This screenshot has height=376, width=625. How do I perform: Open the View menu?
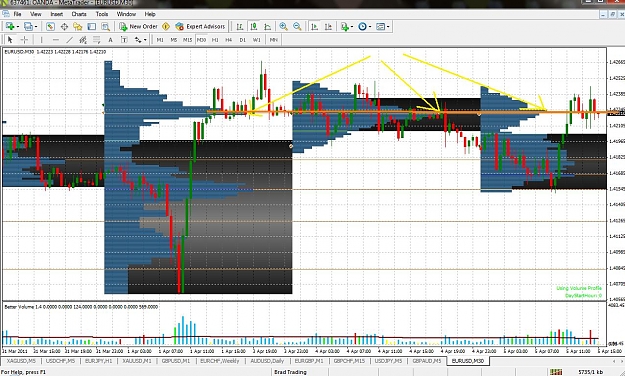(35, 14)
